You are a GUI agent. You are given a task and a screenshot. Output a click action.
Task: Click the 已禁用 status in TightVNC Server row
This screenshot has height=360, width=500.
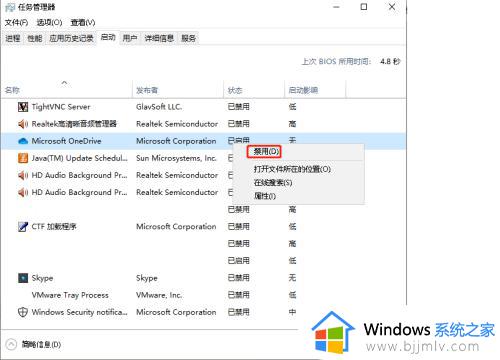[238, 107]
